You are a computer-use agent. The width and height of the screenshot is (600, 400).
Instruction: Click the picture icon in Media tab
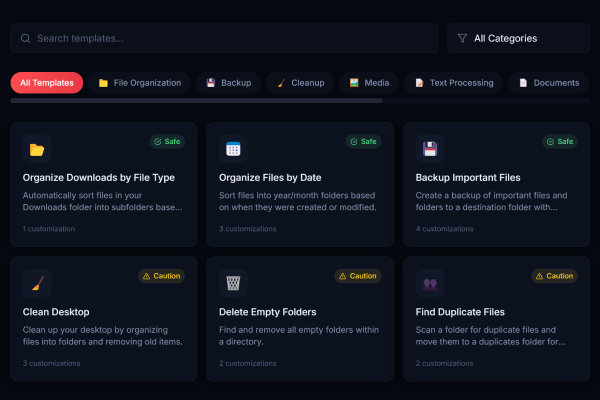(x=354, y=83)
